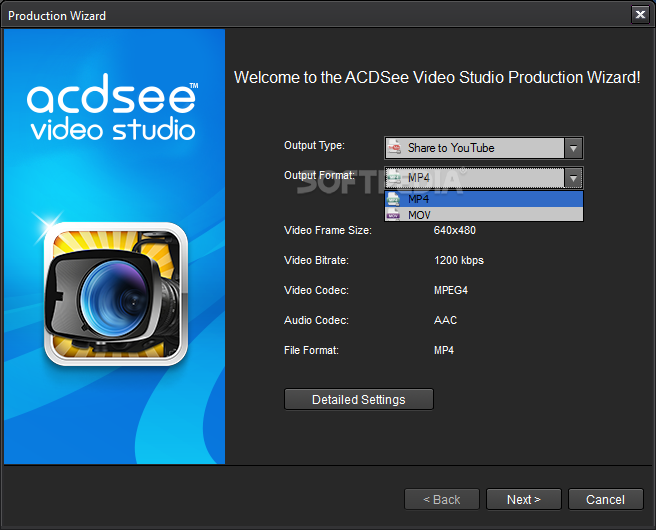Click the File Format label
Viewport: 656px width, 530px height.
click(311, 351)
